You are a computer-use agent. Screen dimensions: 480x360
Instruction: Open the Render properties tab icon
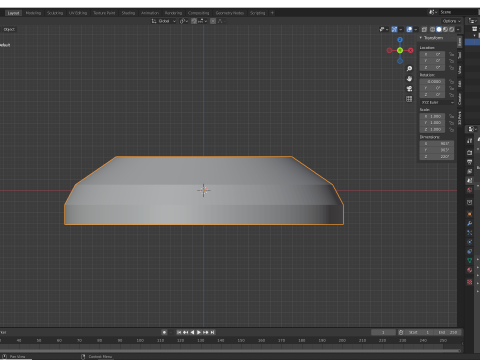click(470, 153)
